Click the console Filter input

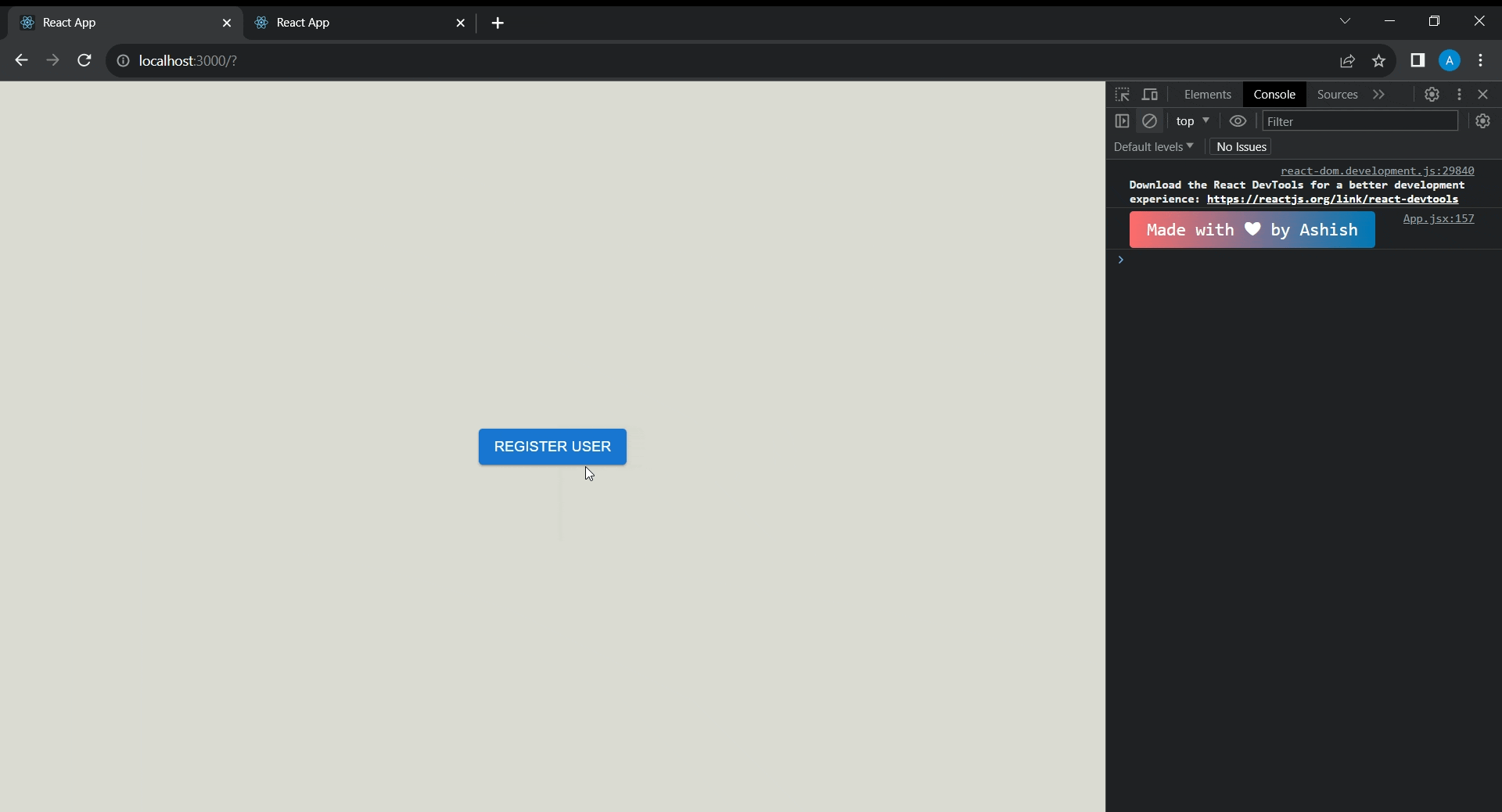tap(1360, 121)
